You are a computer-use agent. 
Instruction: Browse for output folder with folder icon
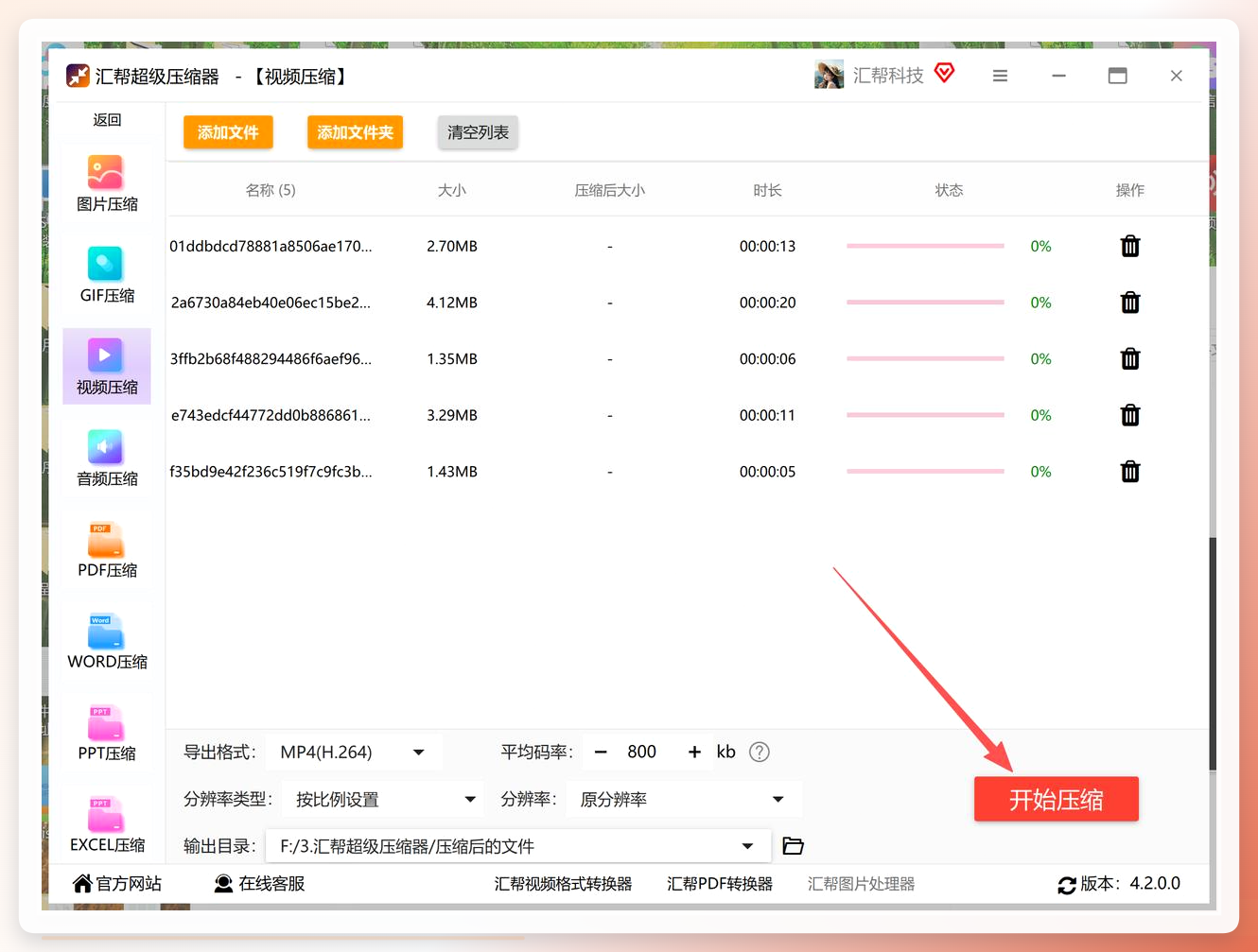(793, 846)
